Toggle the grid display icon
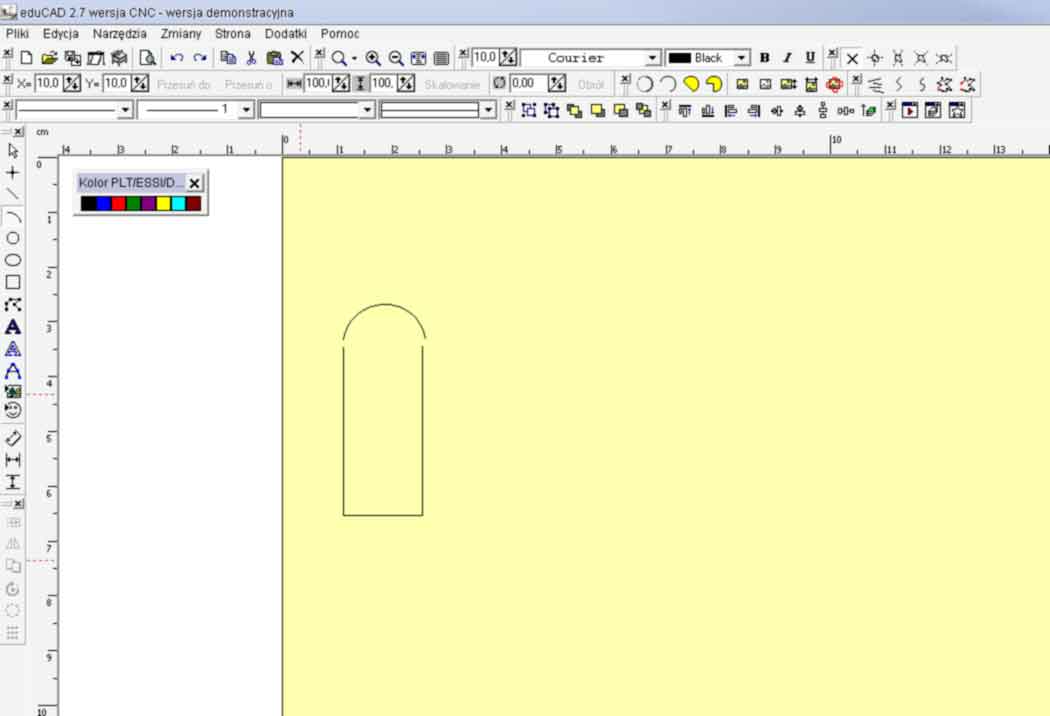This screenshot has width=1050, height=716. (x=441, y=58)
